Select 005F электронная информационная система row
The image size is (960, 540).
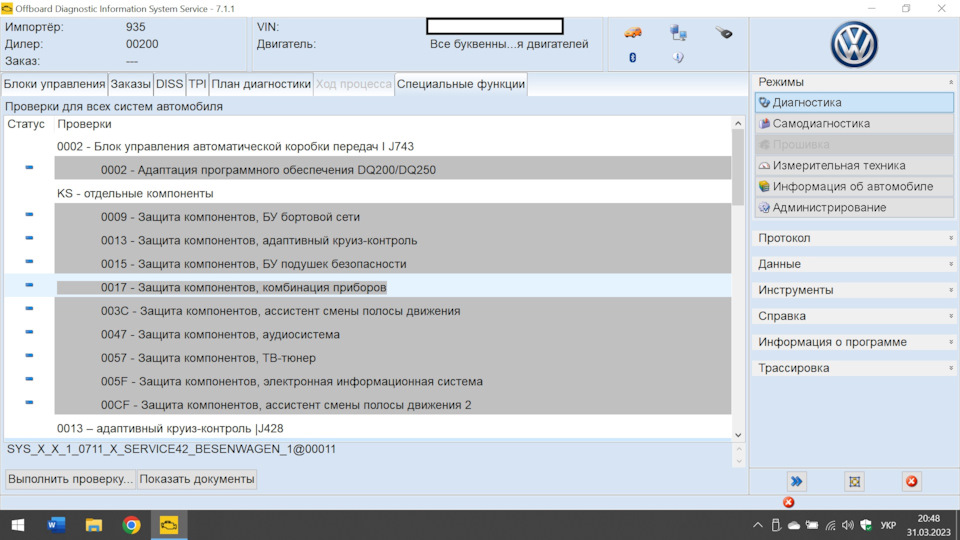pyautogui.click(x=392, y=381)
